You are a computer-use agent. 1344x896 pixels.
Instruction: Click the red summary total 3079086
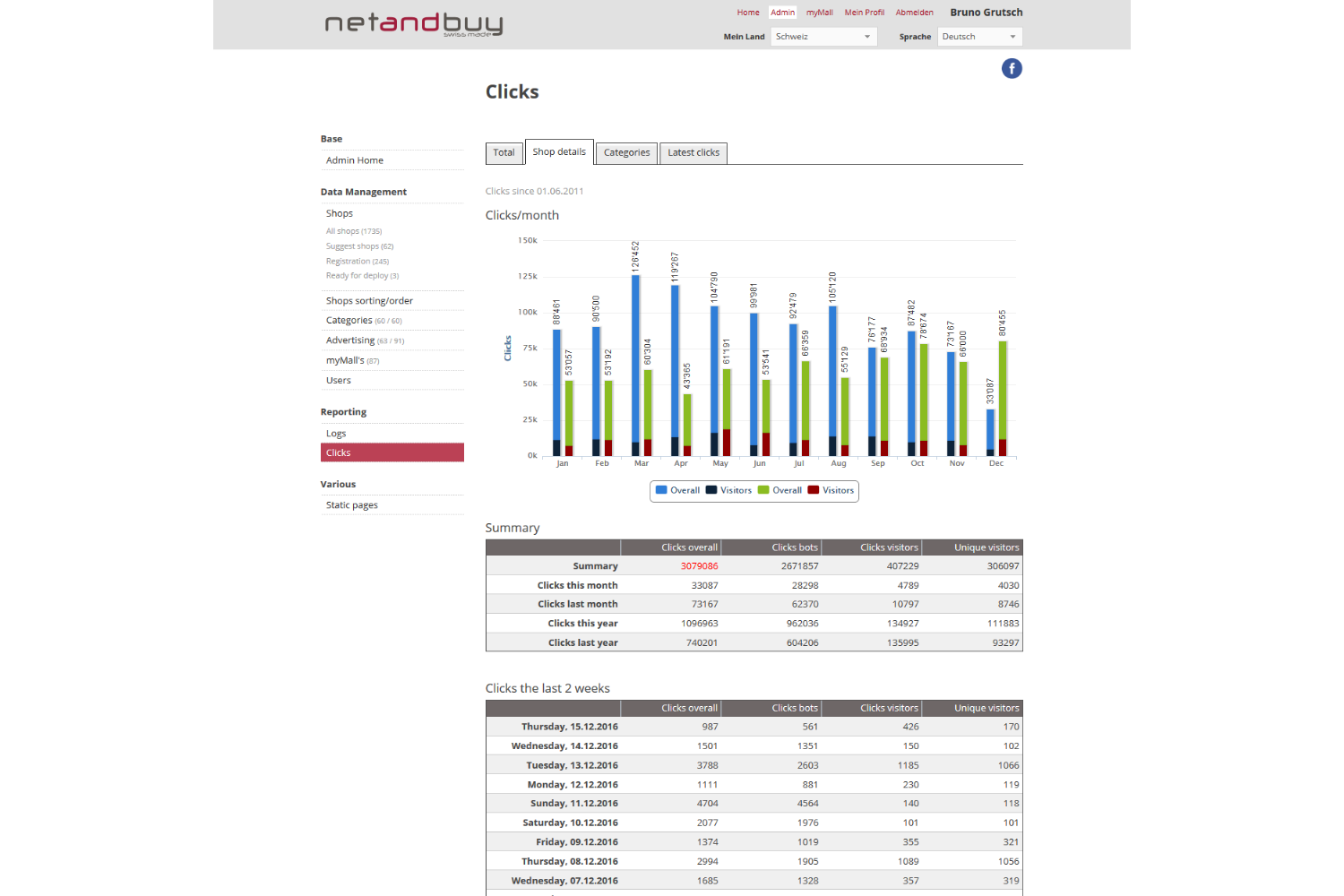point(699,566)
